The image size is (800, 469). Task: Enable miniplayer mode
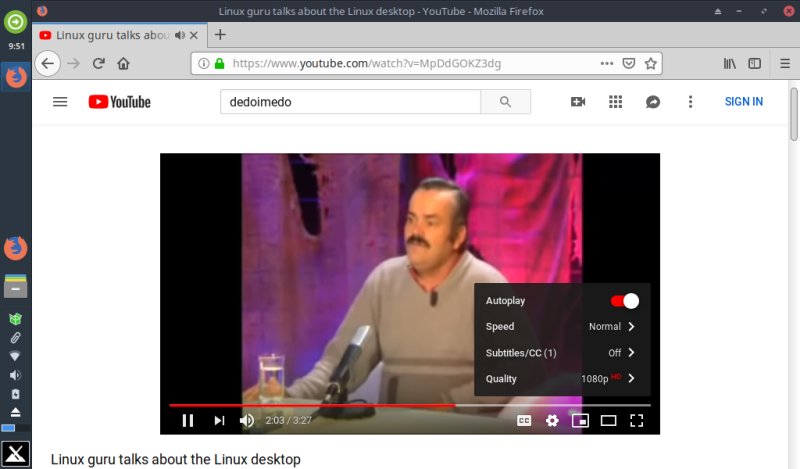[x=580, y=420]
